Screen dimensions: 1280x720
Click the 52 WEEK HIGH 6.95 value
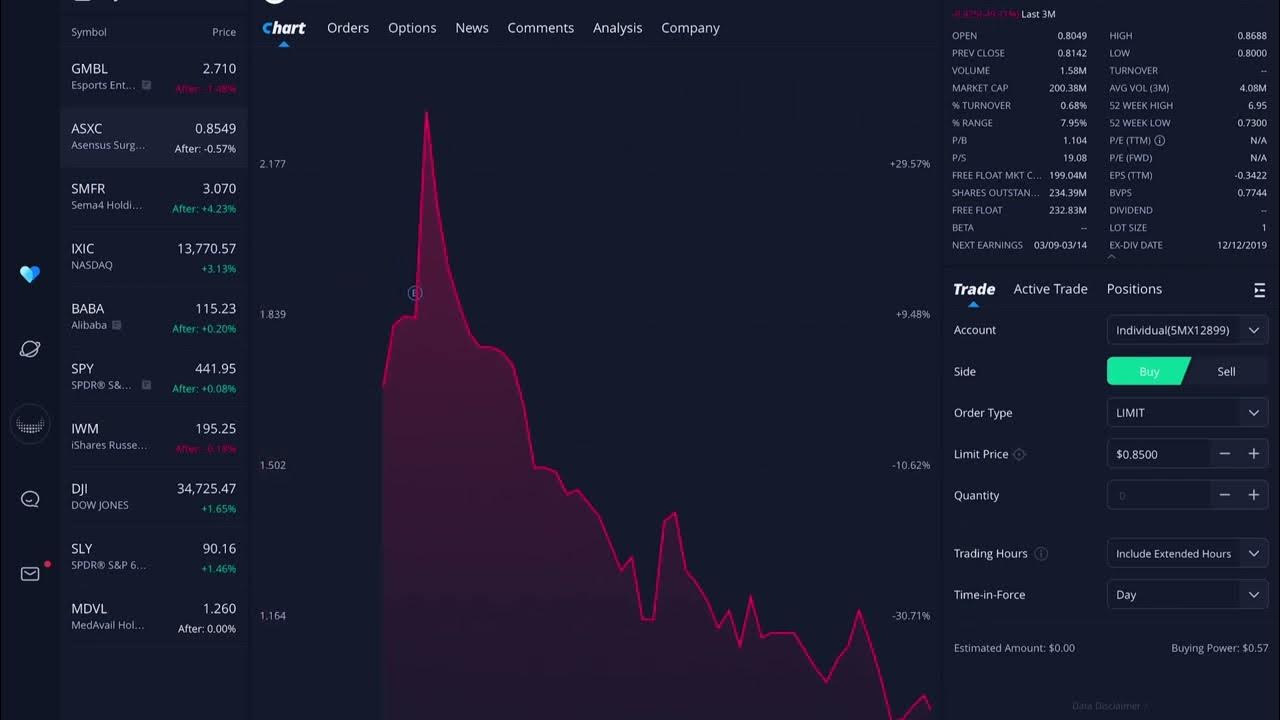click(x=1257, y=106)
